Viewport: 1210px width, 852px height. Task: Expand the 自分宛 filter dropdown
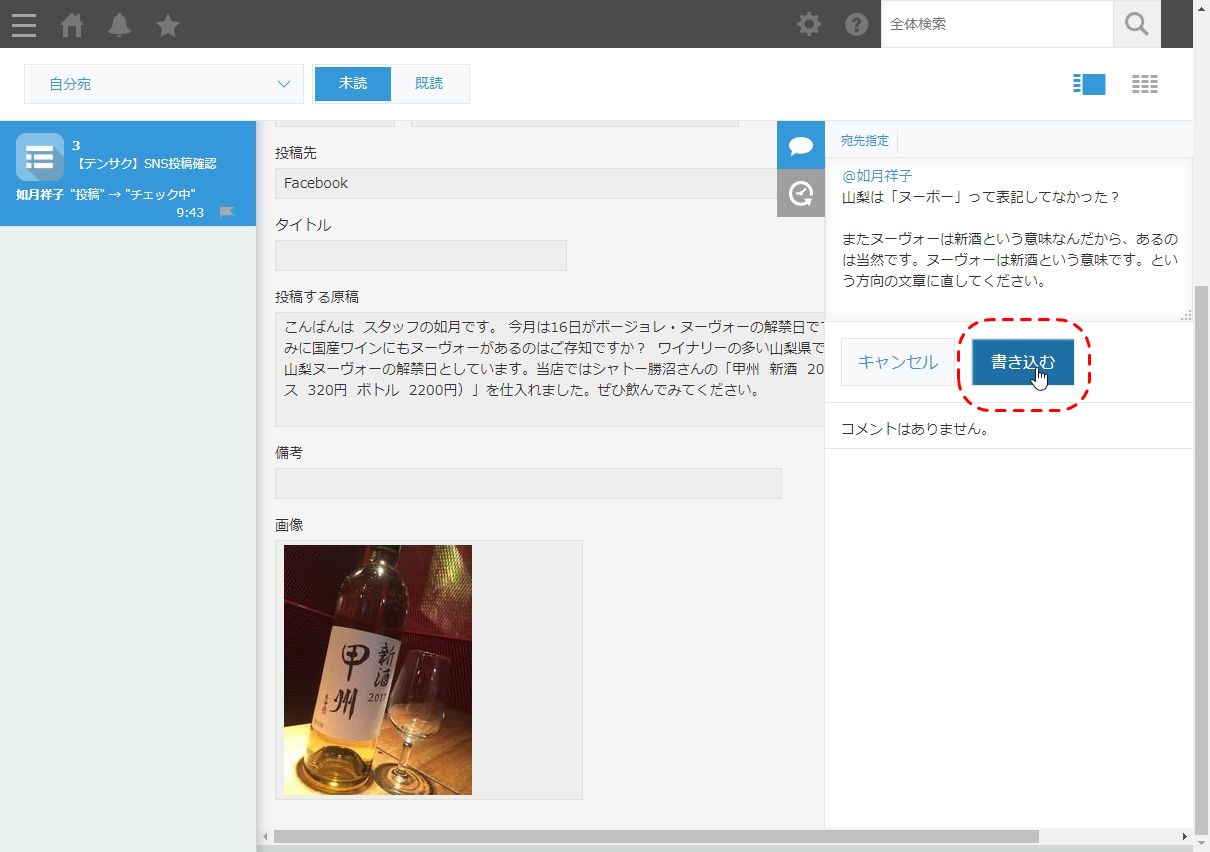click(164, 84)
